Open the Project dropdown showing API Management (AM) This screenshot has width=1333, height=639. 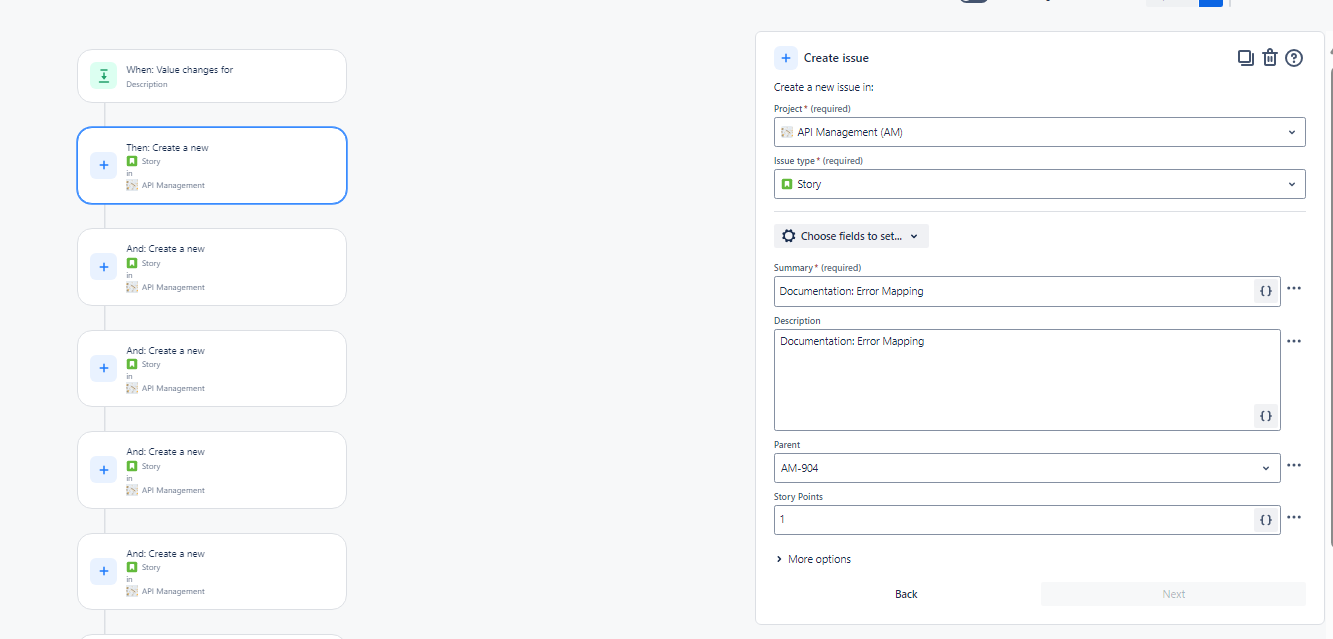click(x=1040, y=132)
